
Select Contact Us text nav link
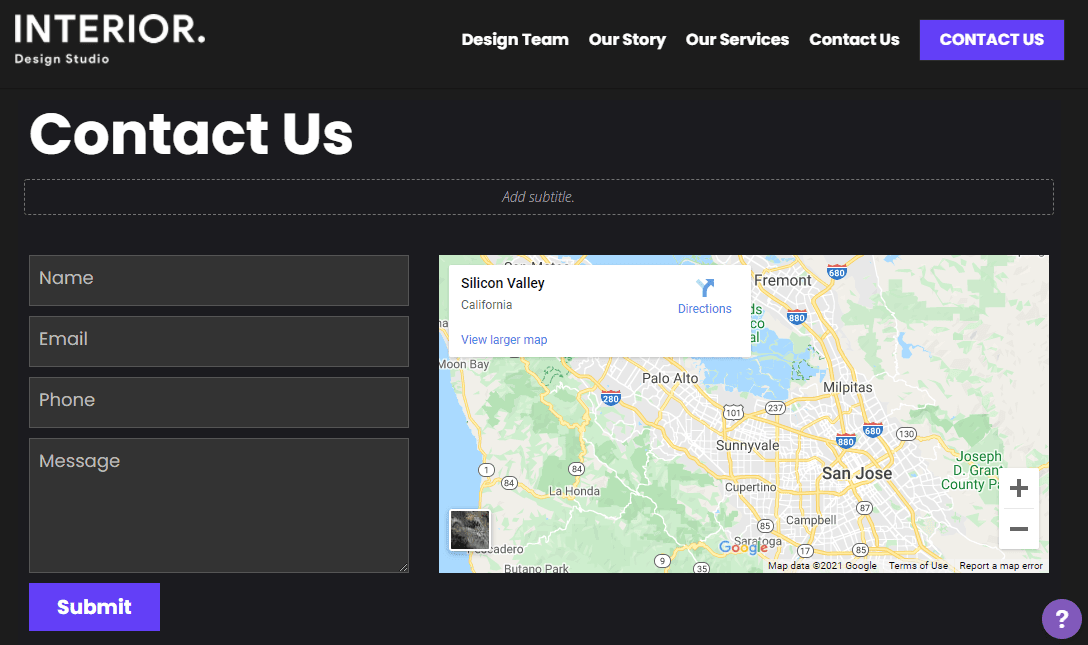point(854,40)
